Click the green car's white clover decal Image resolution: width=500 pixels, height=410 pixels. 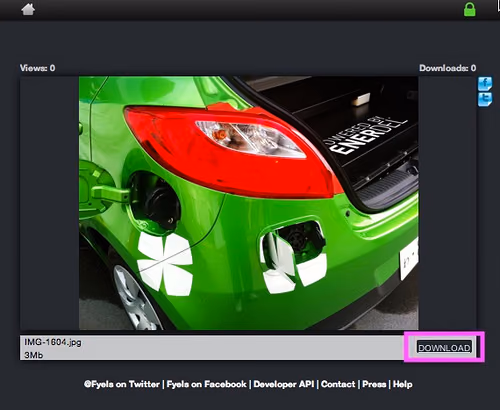165,263
